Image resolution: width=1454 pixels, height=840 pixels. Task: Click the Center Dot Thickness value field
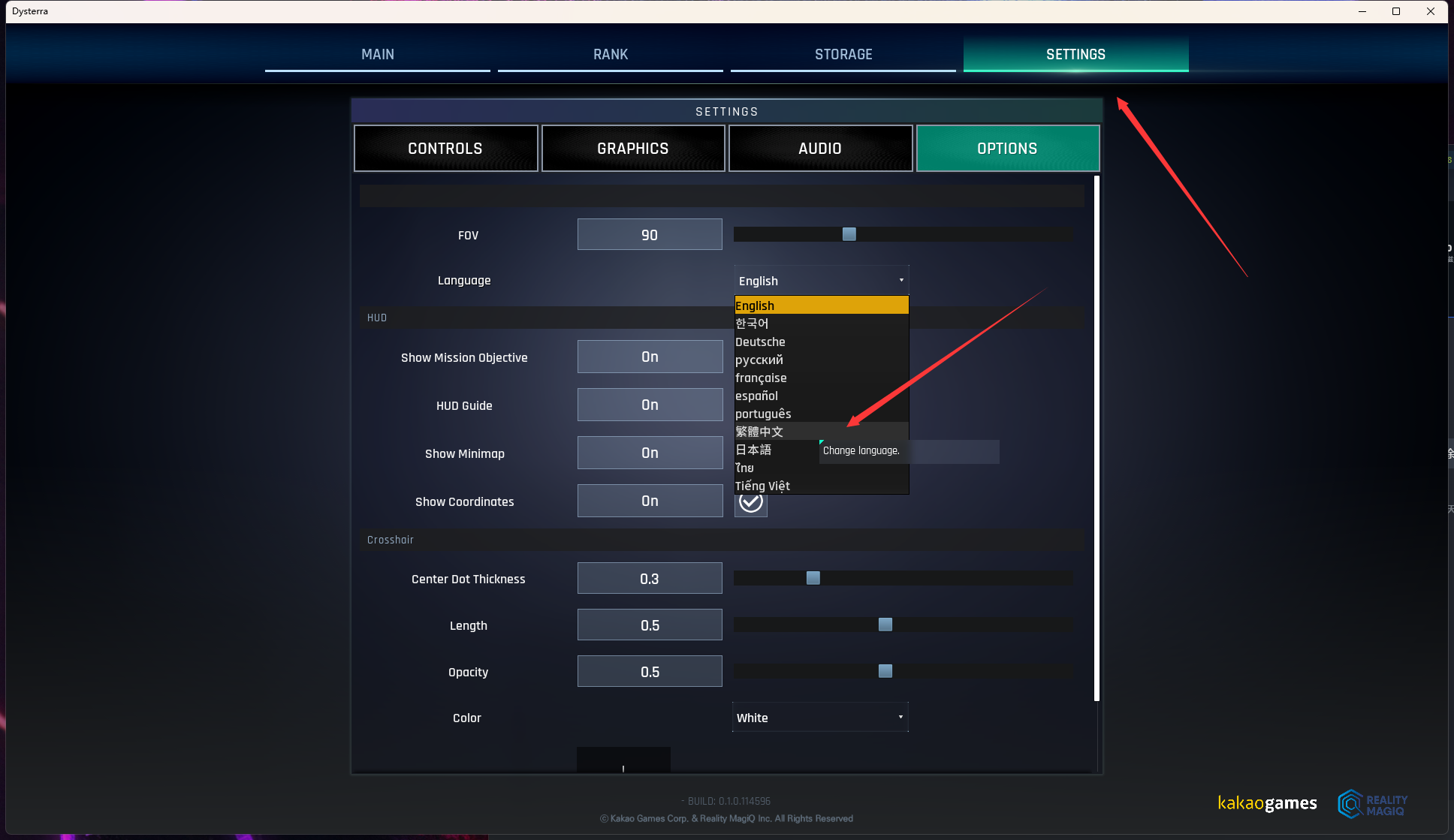pyautogui.click(x=650, y=579)
